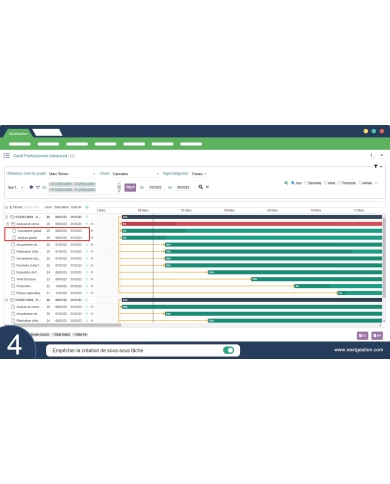Collapse the first project row in task tree

[7, 217]
